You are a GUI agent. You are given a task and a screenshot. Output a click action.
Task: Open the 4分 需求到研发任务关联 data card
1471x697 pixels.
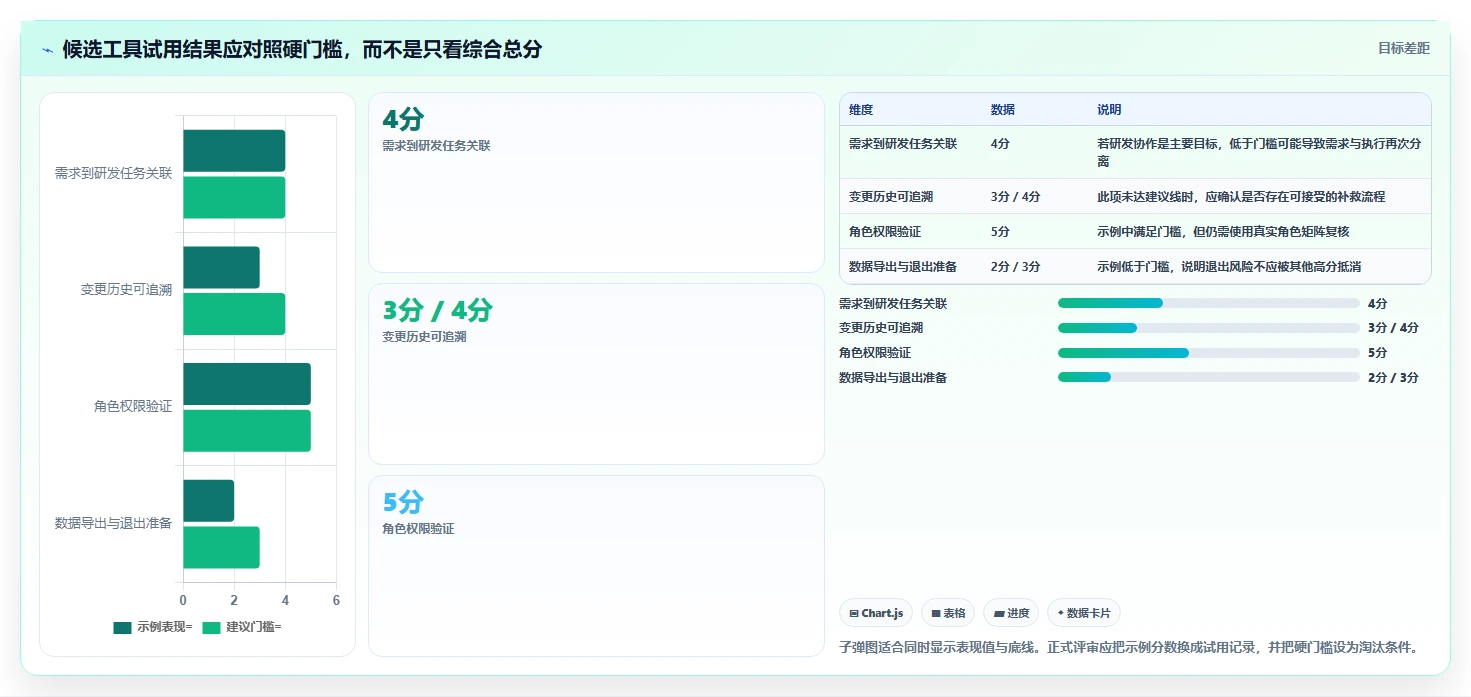tap(596, 182)
